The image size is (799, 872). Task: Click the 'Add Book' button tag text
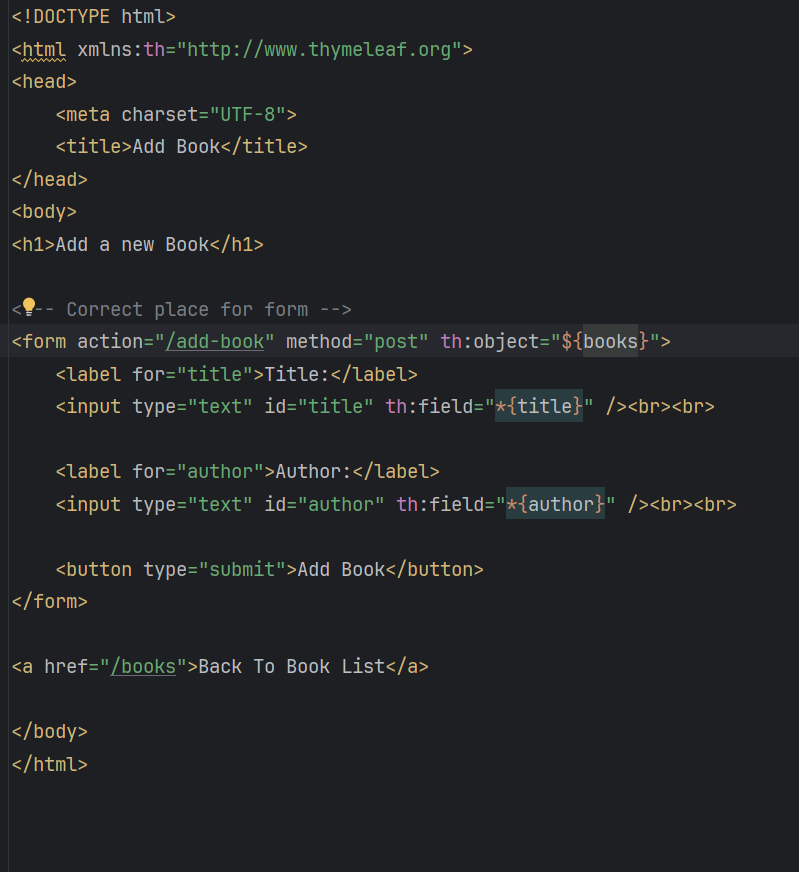click(341, 569)
